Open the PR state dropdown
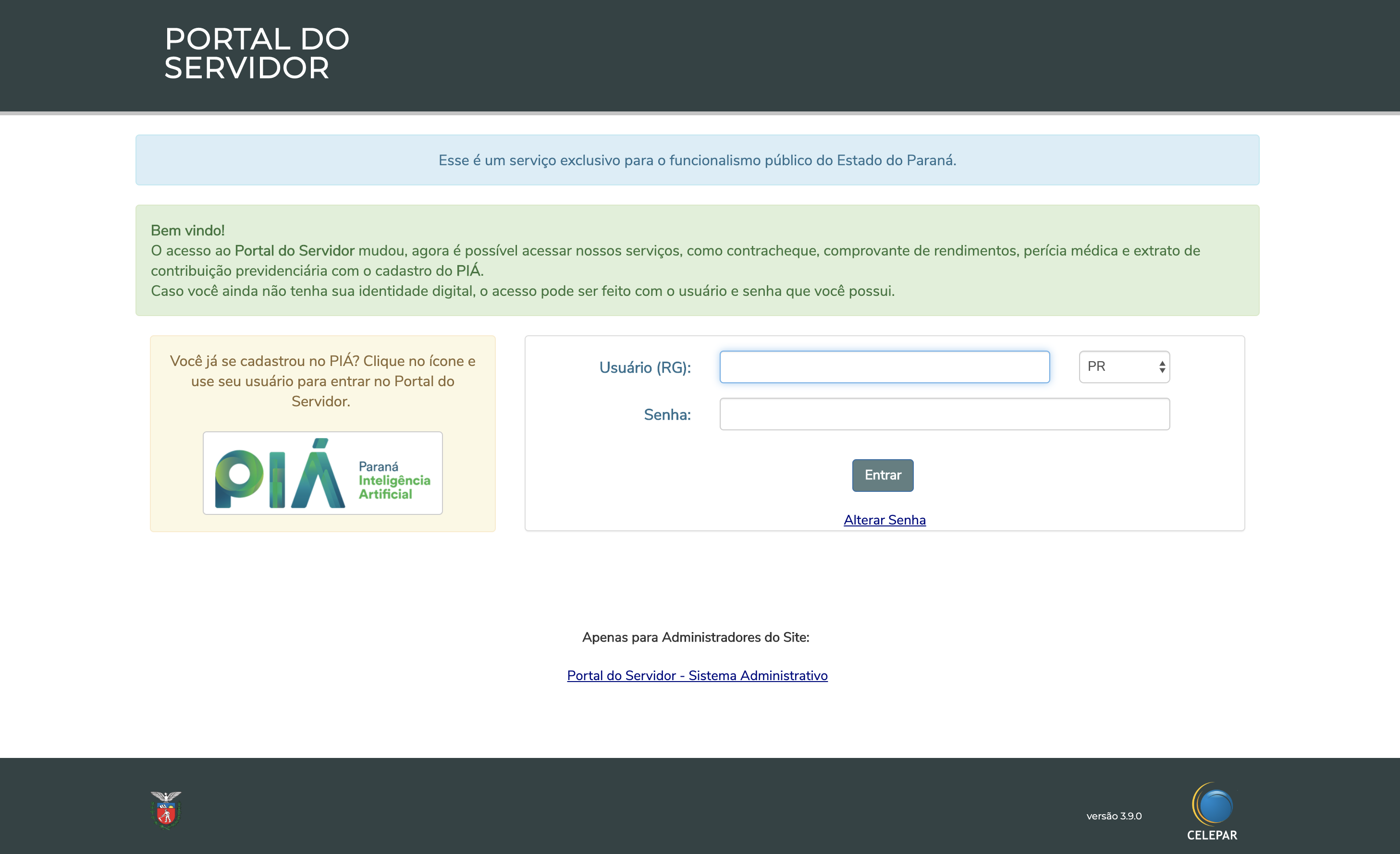The image size is (1400, 854). pyautogui.click(x=1124, y=367)
